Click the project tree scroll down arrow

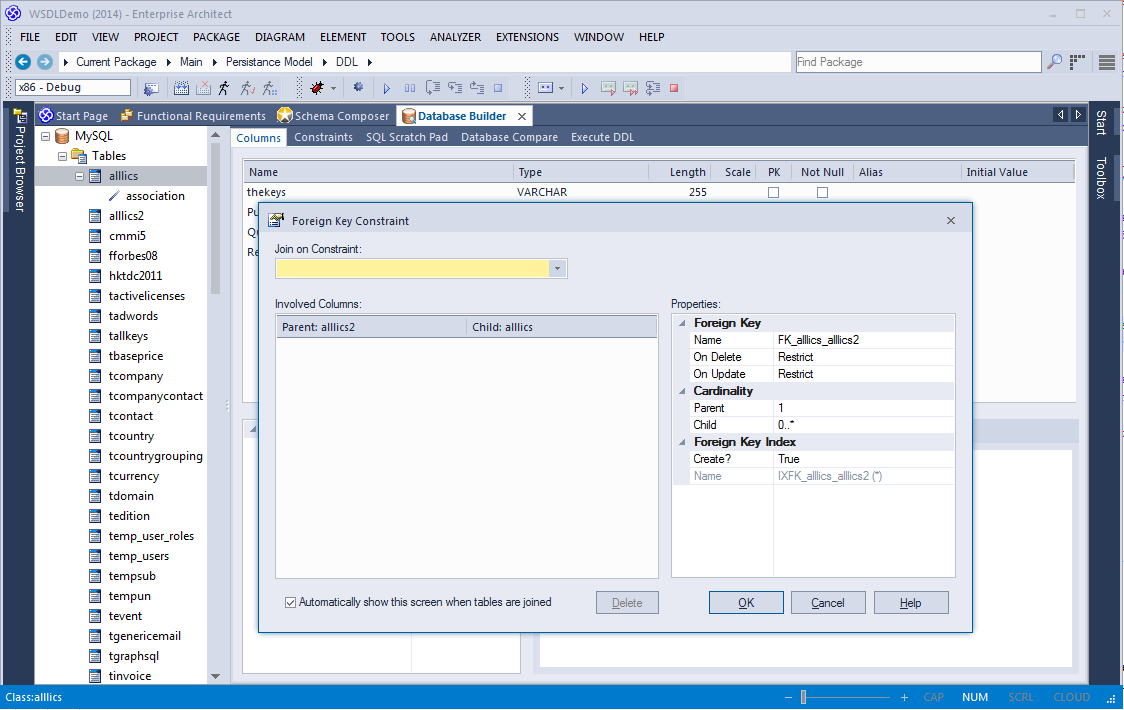[x=216, y=676]
